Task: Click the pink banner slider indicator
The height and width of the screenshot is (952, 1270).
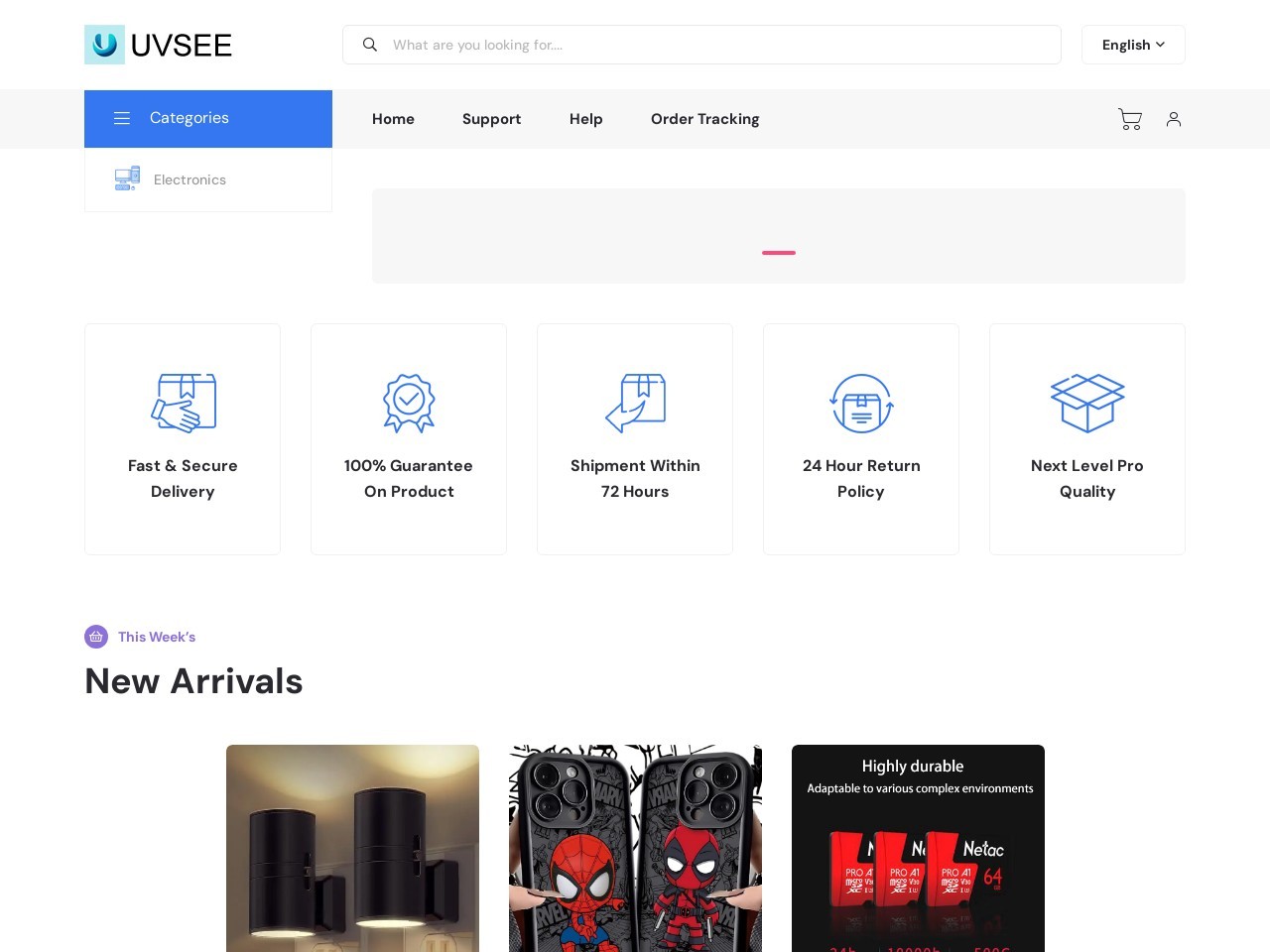Action: [779, 253]
